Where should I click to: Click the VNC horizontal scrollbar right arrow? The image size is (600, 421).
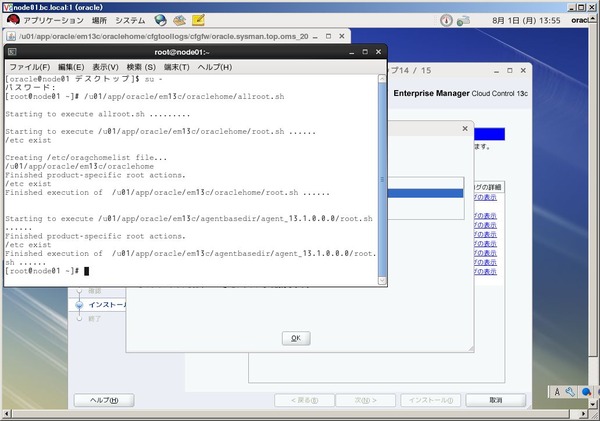(x=583, y=414)
